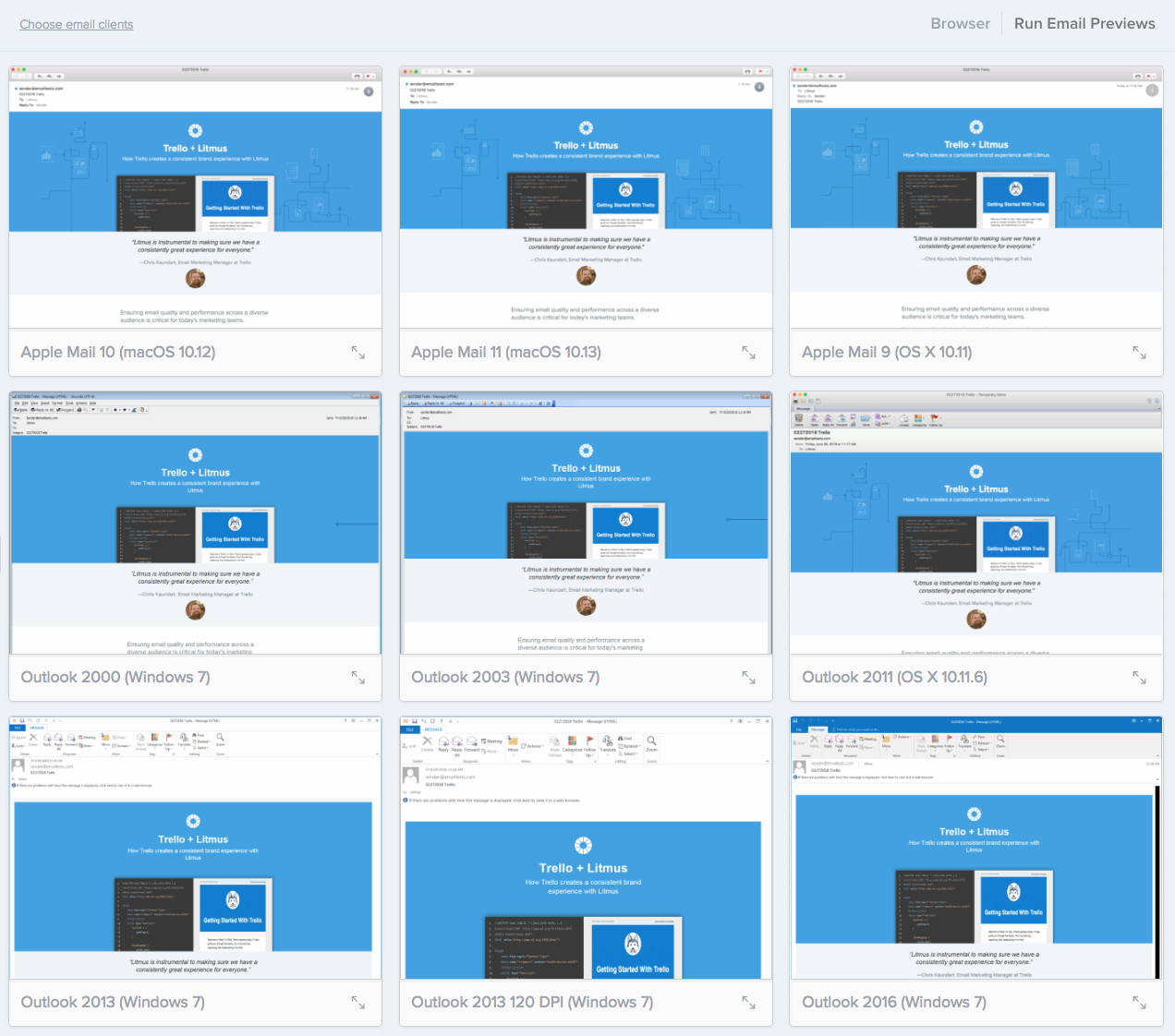Open the Choose email clients link
This screenshot has height=1036, width=1175.
coord(77,25)
